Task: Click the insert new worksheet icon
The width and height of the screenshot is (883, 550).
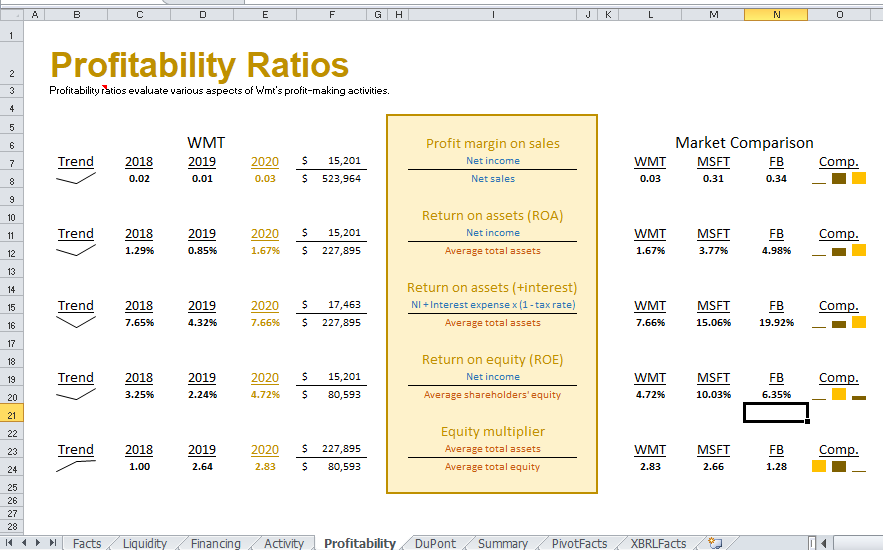Action: (x=715, y=543)
